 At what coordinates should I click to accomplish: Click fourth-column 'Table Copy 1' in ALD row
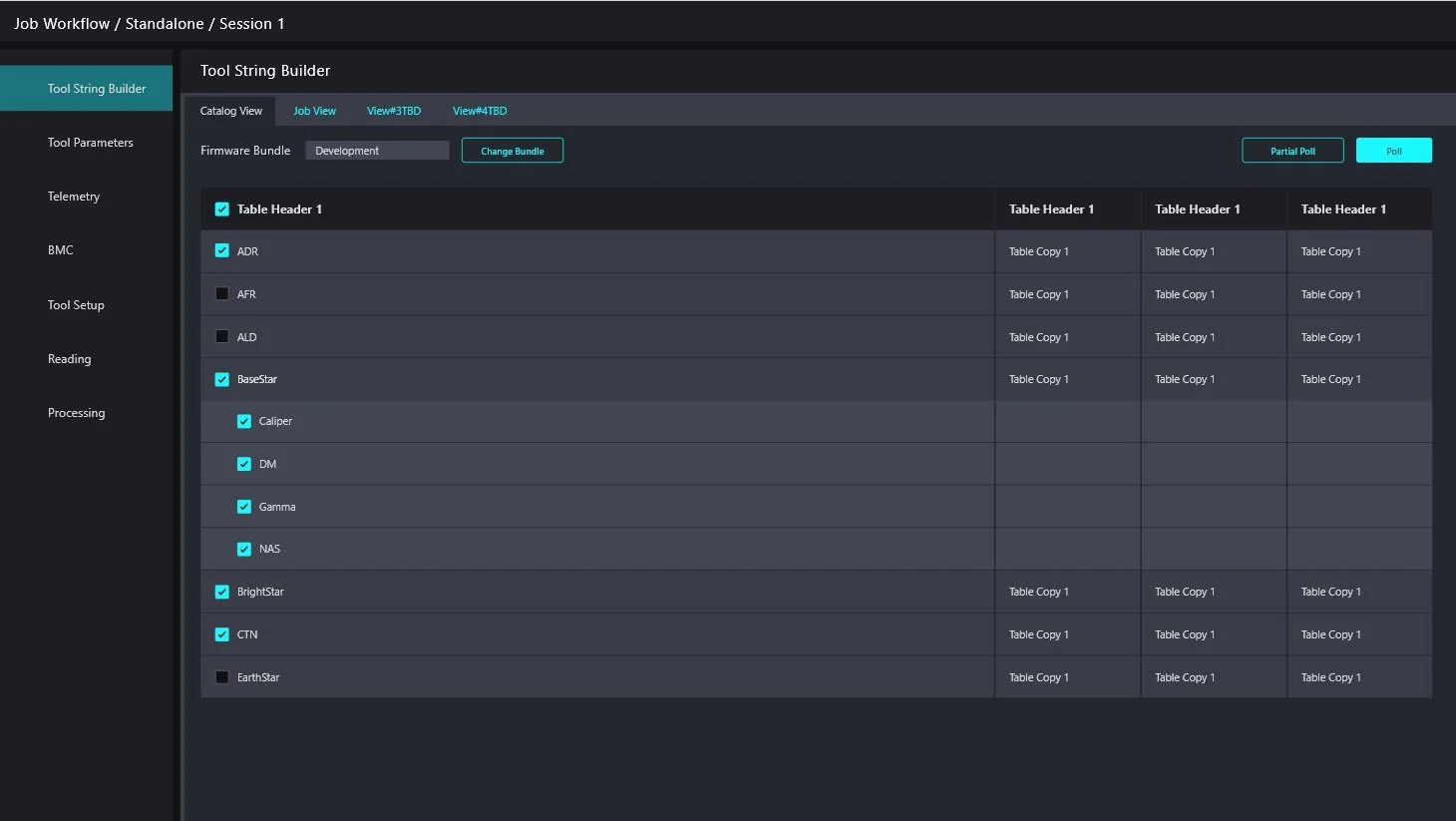[1330, 337]
